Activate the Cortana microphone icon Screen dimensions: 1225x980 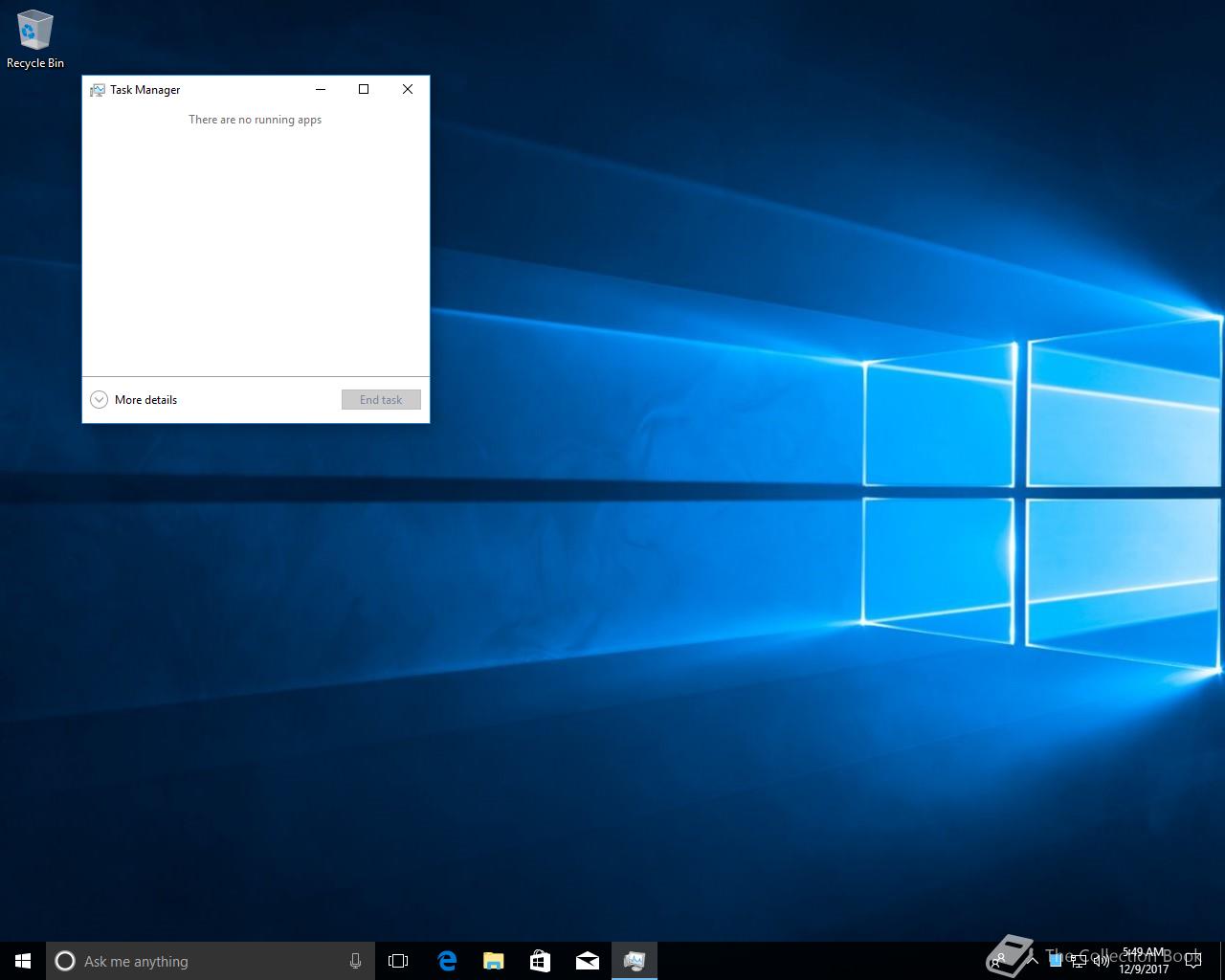355,961
